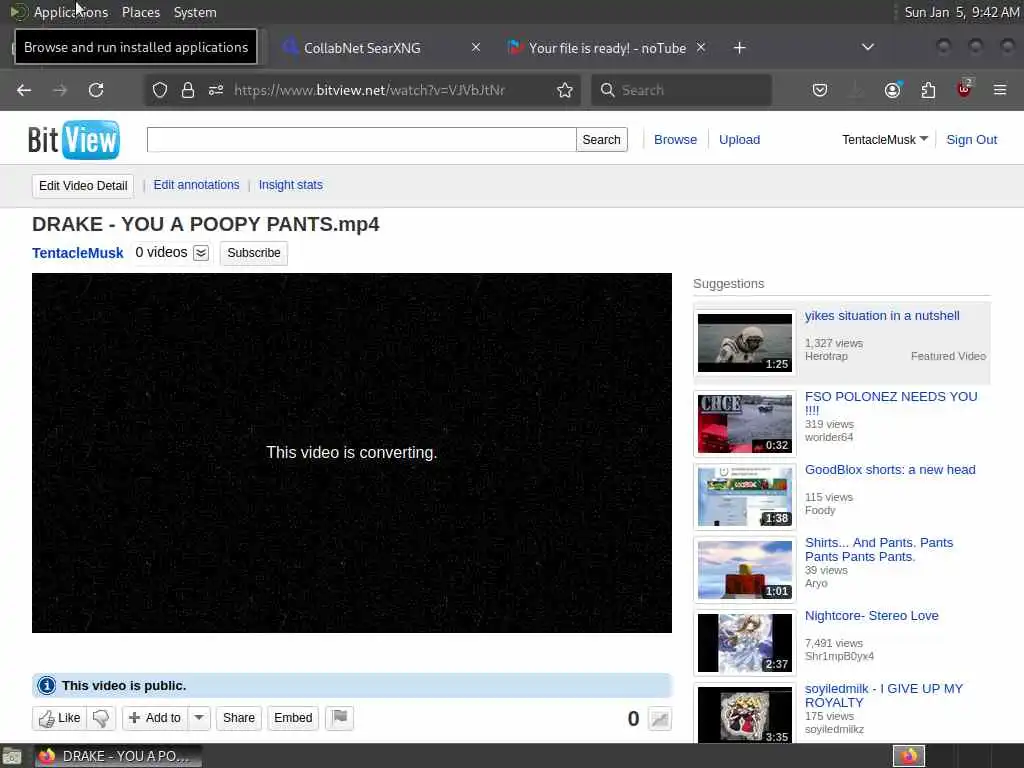Screen dimensions: 1024x768
Task: Open the extensions puzzle icon
Action: point(928,90)
